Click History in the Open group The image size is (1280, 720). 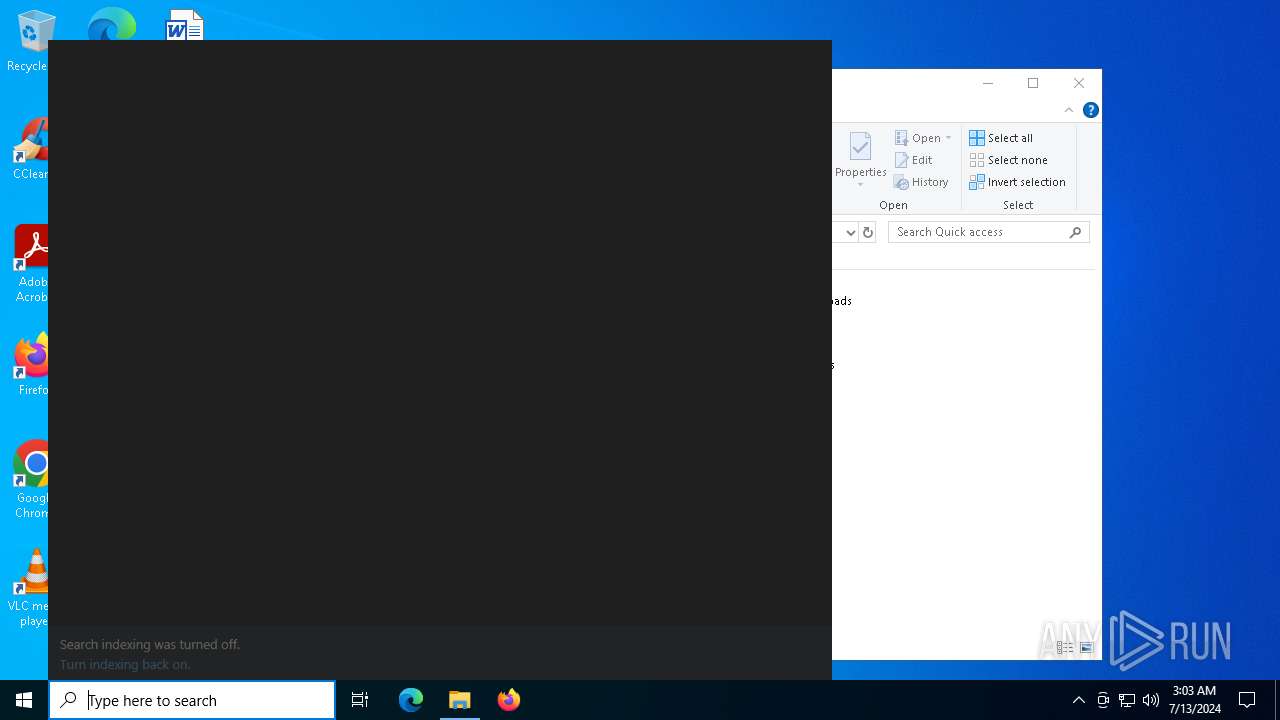tap(921, 182)
